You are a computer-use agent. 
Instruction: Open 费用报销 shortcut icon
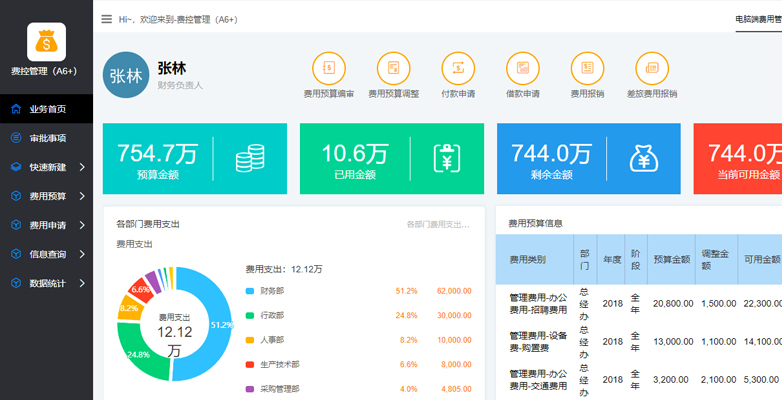pos(587,68)
